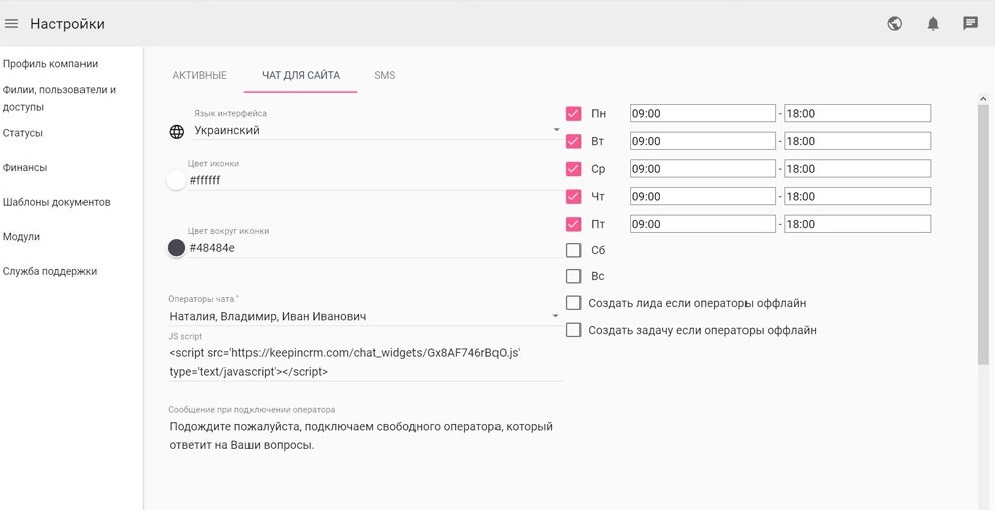Open the chat messages icon in header
Image resolution: width=995 pixels, height=510 pixels.
pos(970,24)
